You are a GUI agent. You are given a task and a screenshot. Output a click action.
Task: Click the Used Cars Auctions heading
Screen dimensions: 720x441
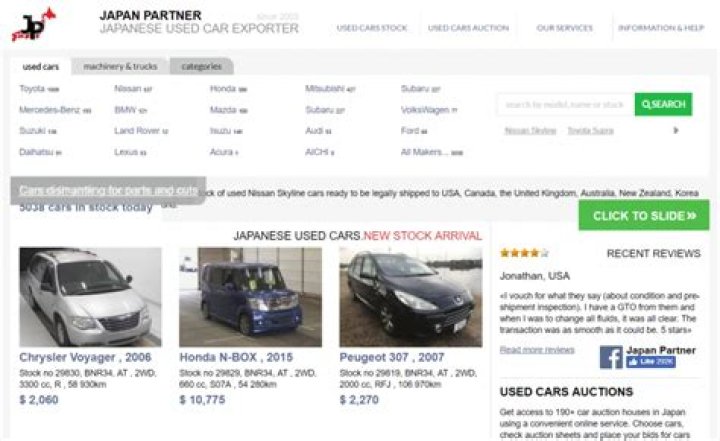tap(566, 392)
